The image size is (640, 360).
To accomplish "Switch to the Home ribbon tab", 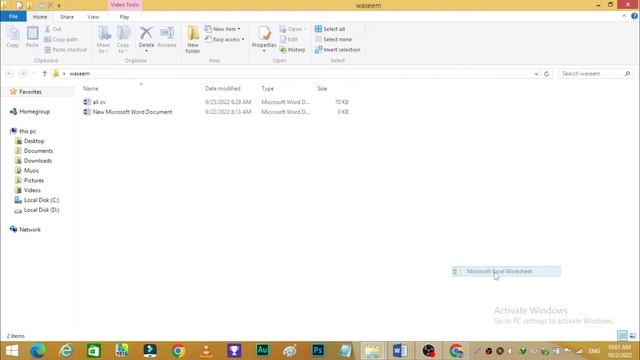I will [40, 17].
